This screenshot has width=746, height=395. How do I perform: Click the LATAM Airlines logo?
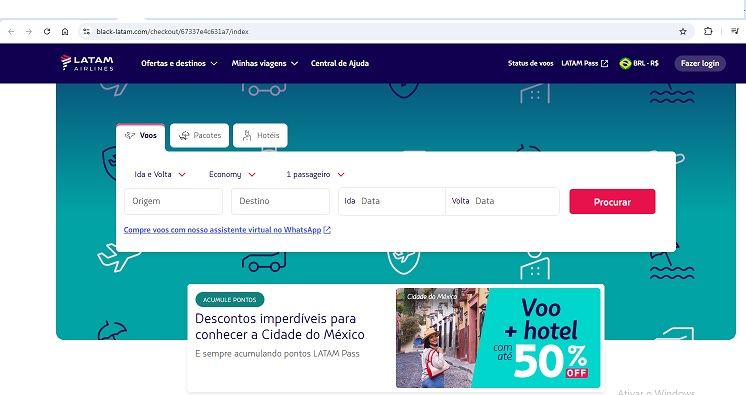point(87,63)
